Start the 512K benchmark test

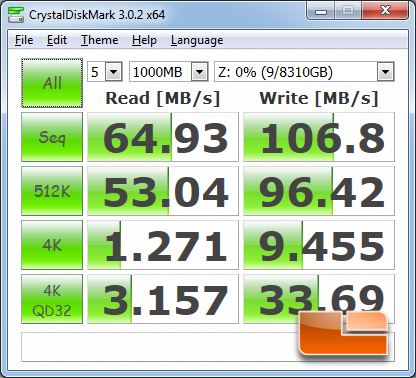52,191
